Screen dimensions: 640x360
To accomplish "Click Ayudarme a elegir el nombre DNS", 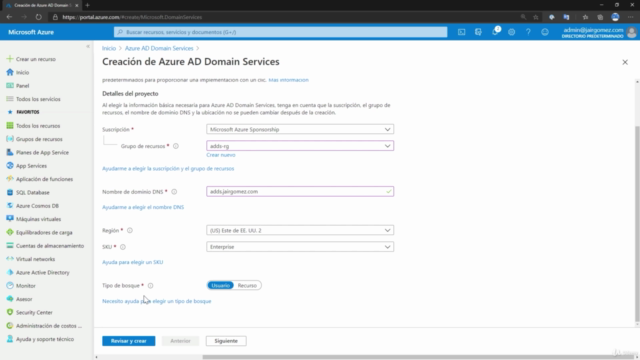I will click(143, 207).
